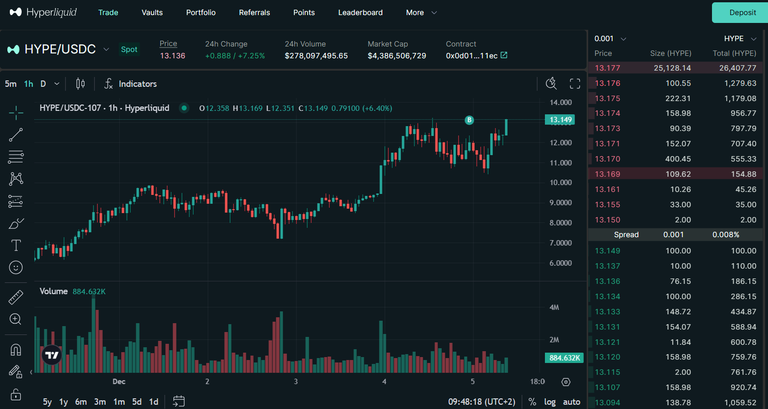Toggle the green market status dot
Image resolution: width=768 pixels, height=409 pixels.
click(x=184, y=108)
